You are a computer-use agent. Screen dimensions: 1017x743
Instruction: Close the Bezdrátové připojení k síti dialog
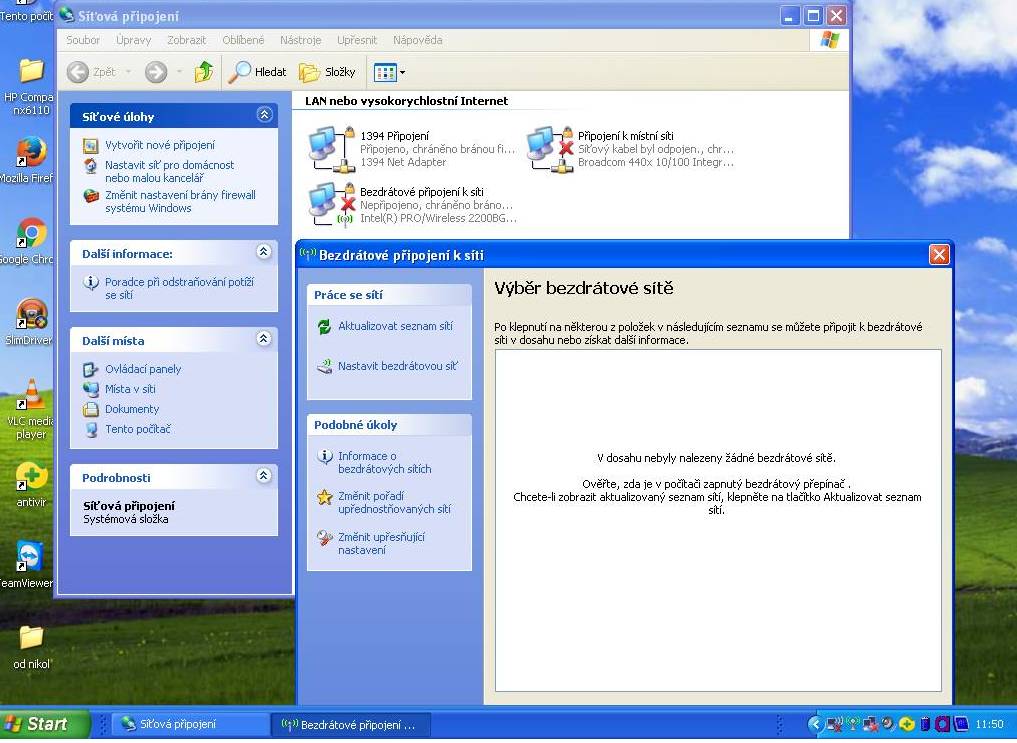click(x=939, y=255)
